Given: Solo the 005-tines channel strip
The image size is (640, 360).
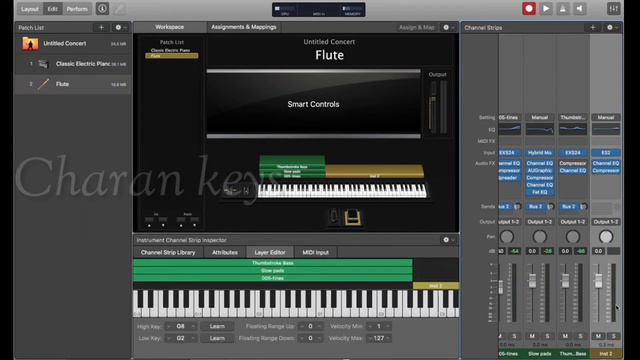Looking at the screenshot, I should click(x=514, y=336).
